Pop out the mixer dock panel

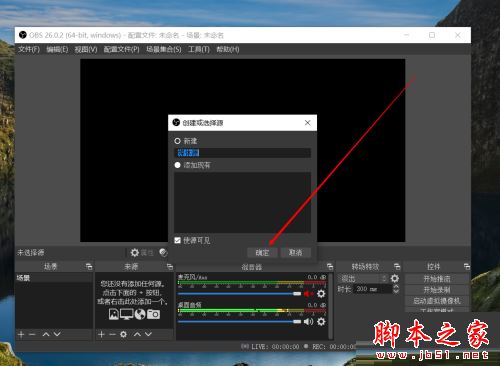click(x=330, y=266)
